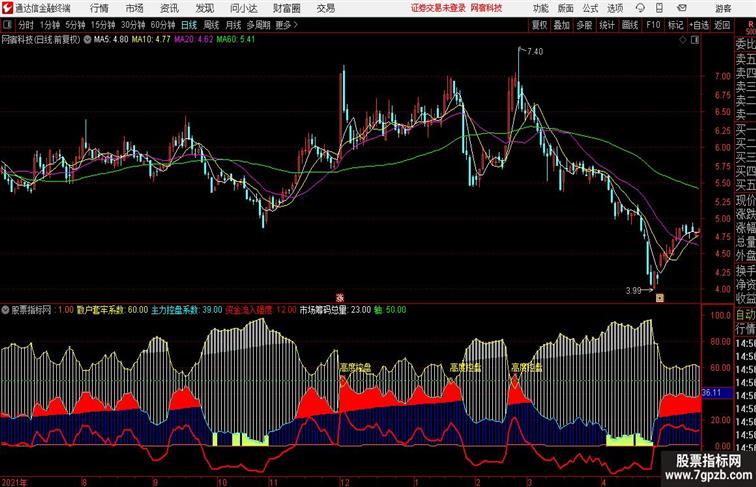This screenshot has height=487, width=756.
Task: Open the envelope messages icon
Action: pyautogui.click(x=682, y=8)
